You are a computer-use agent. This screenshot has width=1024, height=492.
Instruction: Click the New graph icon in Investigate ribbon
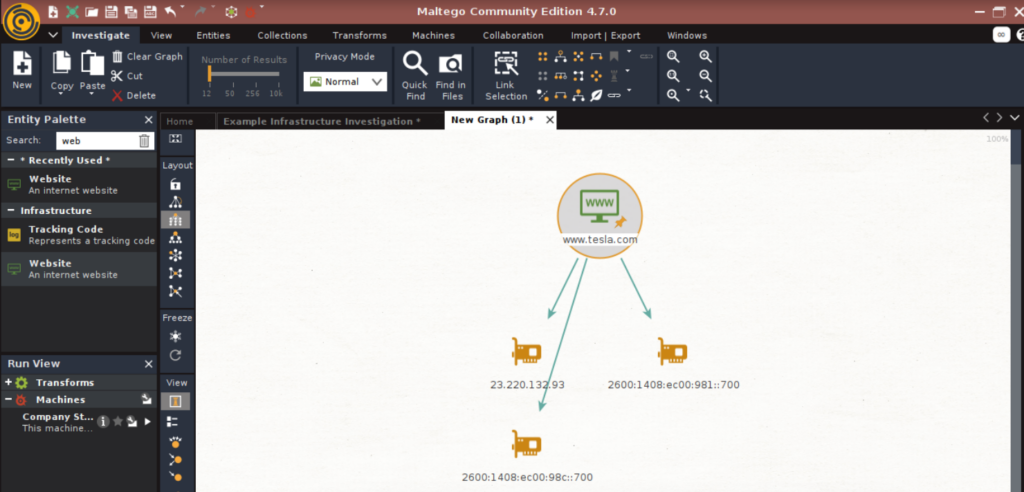click(22, 63)
